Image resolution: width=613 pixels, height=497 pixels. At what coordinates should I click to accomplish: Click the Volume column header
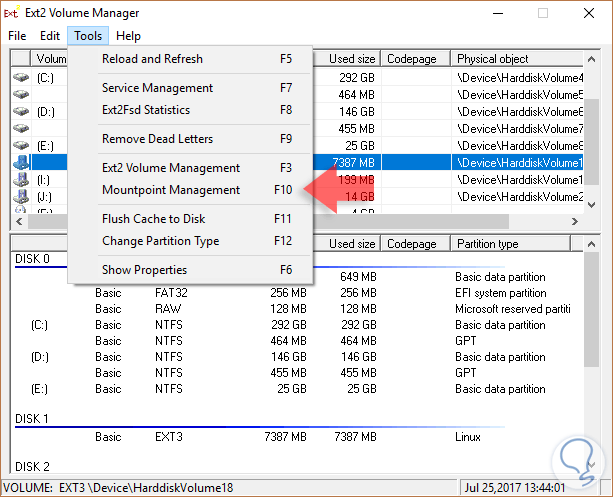pos(49,59)
